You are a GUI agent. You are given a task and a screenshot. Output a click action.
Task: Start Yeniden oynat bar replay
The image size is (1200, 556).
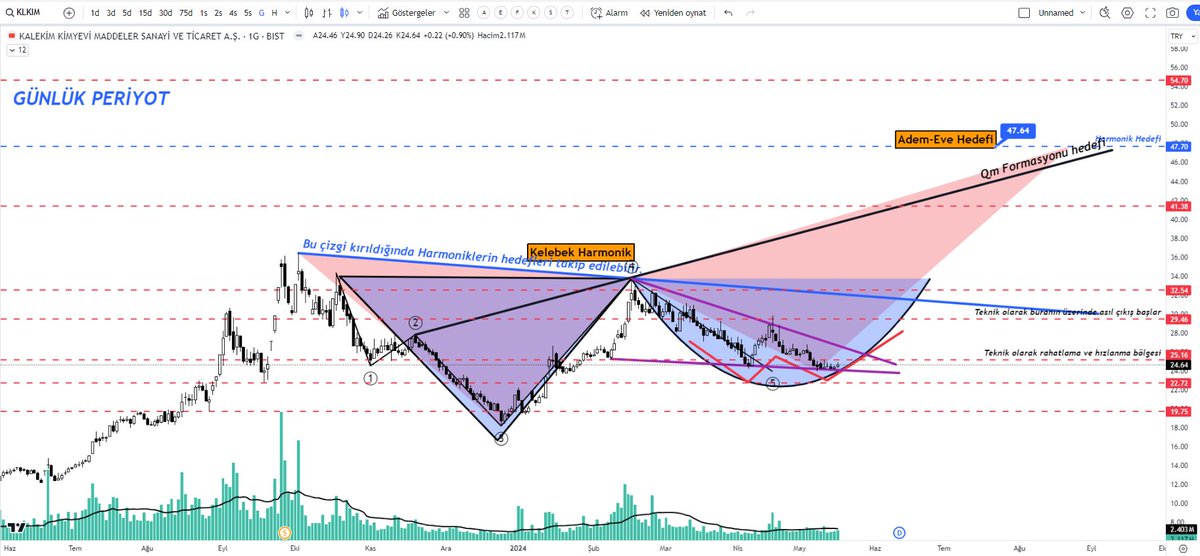[672, 13]
